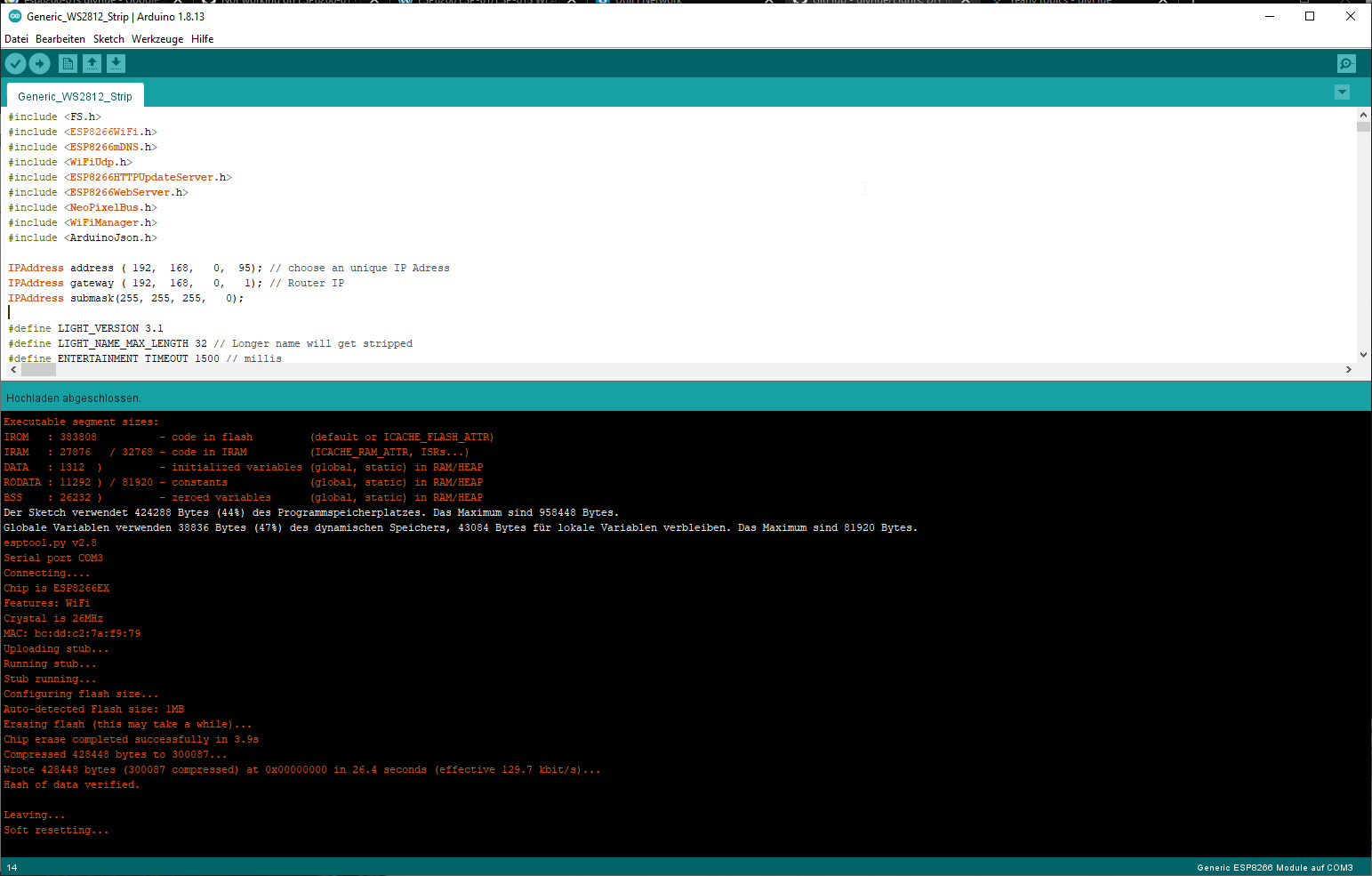Image resolution: width=1372 pixels, height=876 pixels.
Task: Click ESP8266WebServer.h include line
Action: point(99,192)
